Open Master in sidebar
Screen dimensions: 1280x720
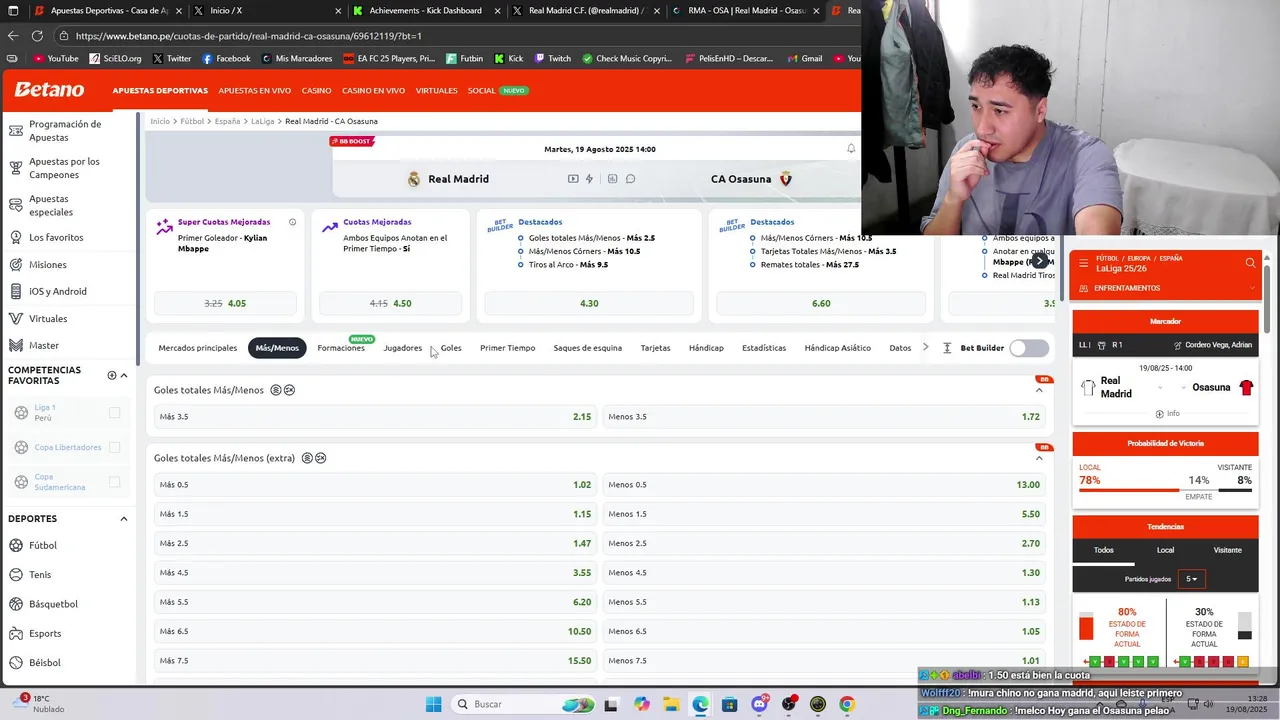pyautogui.click(x=43, y=345)
